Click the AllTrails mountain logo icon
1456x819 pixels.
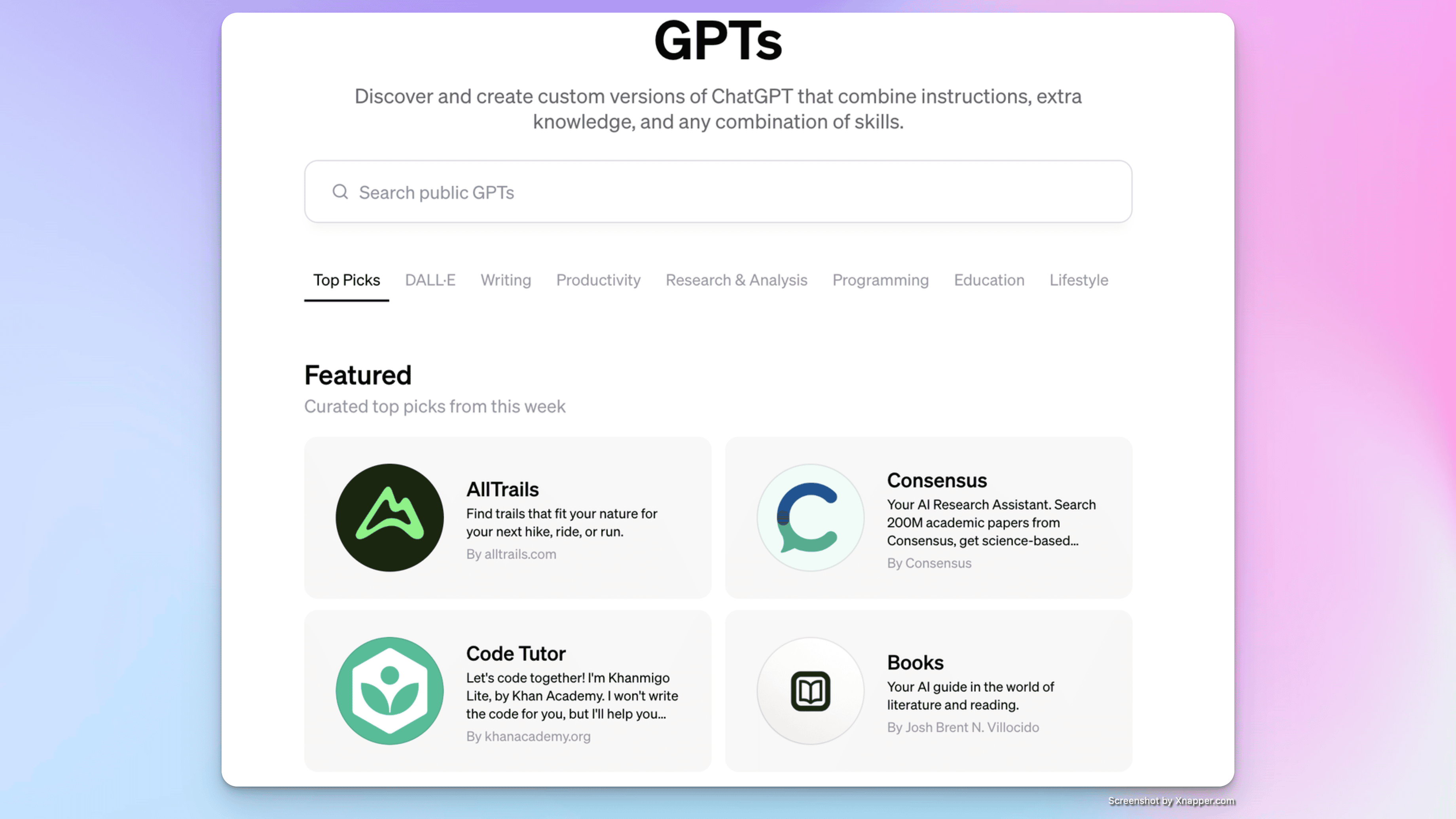(389, 517)
